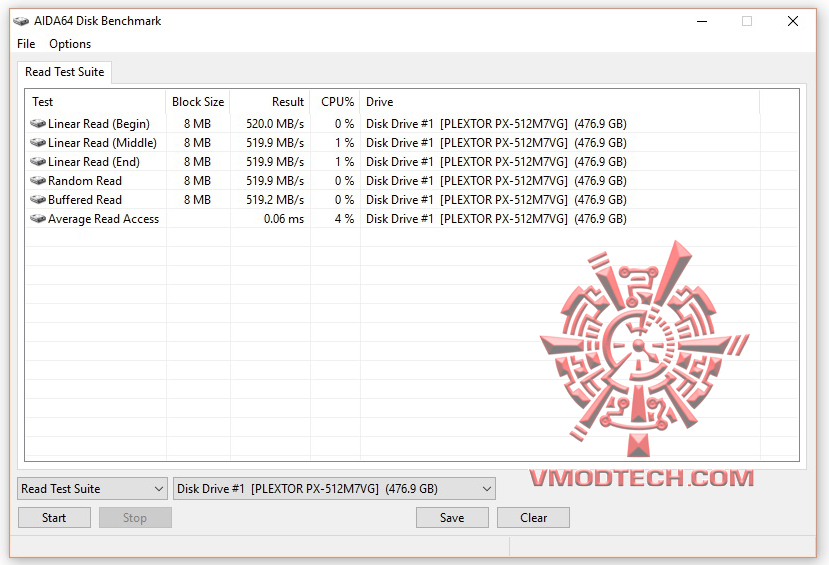This screenshot has width=829, height=565.
Task: Expand the Disk Drive #1 PLEXTOR dropdown
Action: (x=334, y=489)
